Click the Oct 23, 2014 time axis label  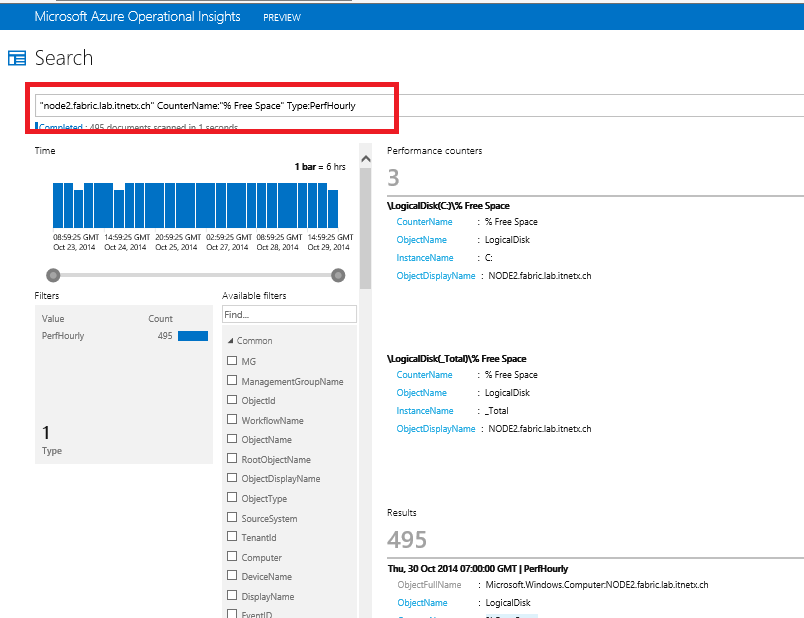(x=74, y=247)
